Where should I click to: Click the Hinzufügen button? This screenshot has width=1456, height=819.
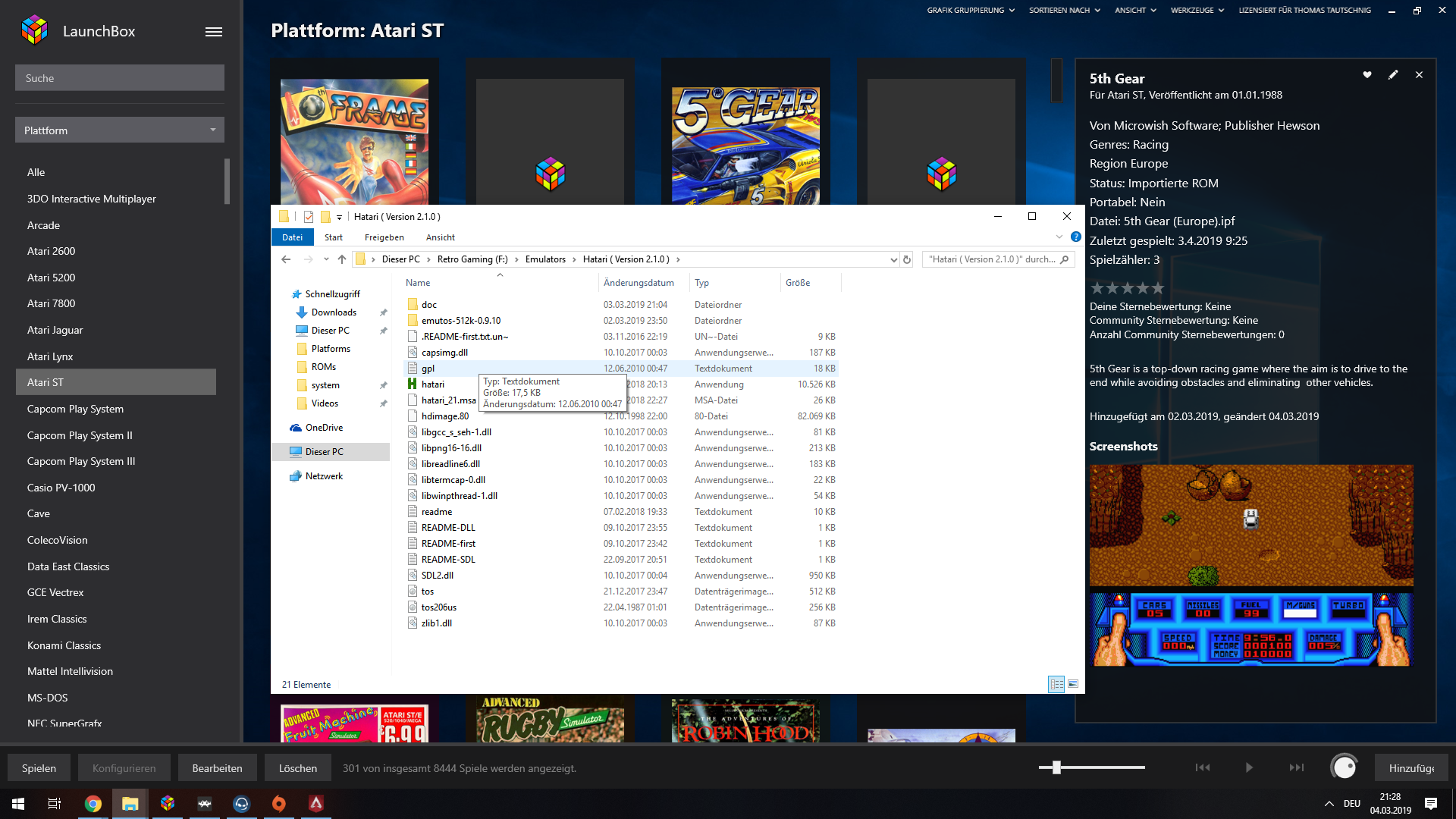[1411, 767]
